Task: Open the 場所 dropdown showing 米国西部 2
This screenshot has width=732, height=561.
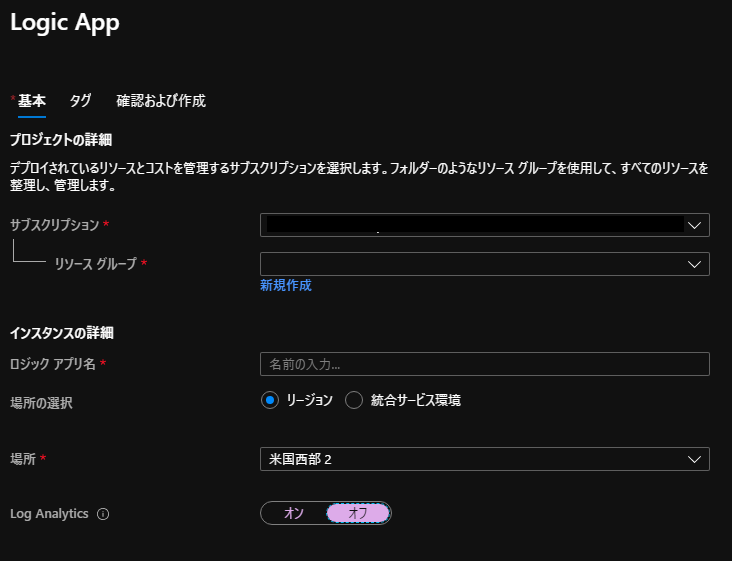Action: (485, 459)
